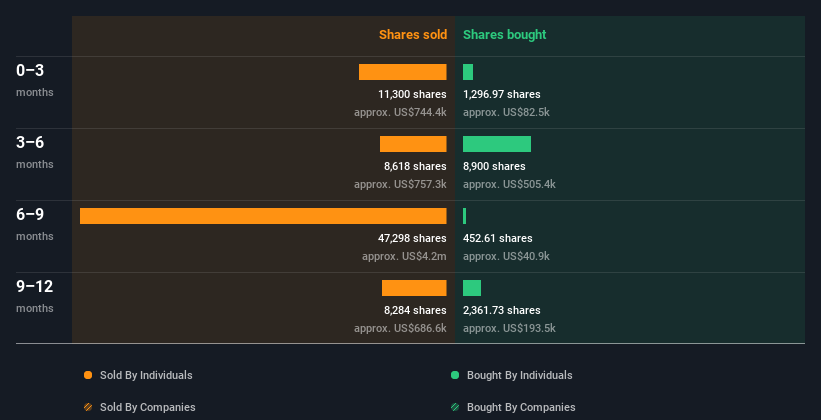Viewport: 821px width, 420px height.
Task: Click the approx. US$744.4k amount
Action: click(400, 113)
